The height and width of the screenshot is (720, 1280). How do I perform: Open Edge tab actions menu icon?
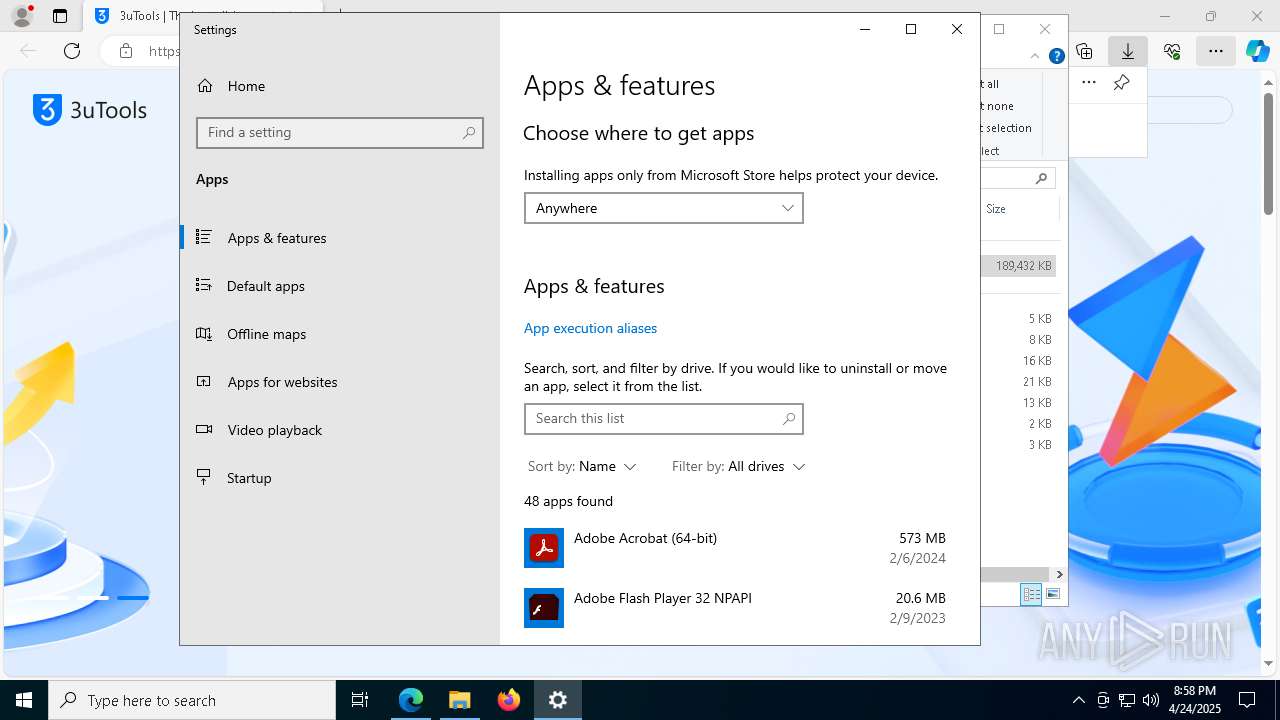pos(60,16)
